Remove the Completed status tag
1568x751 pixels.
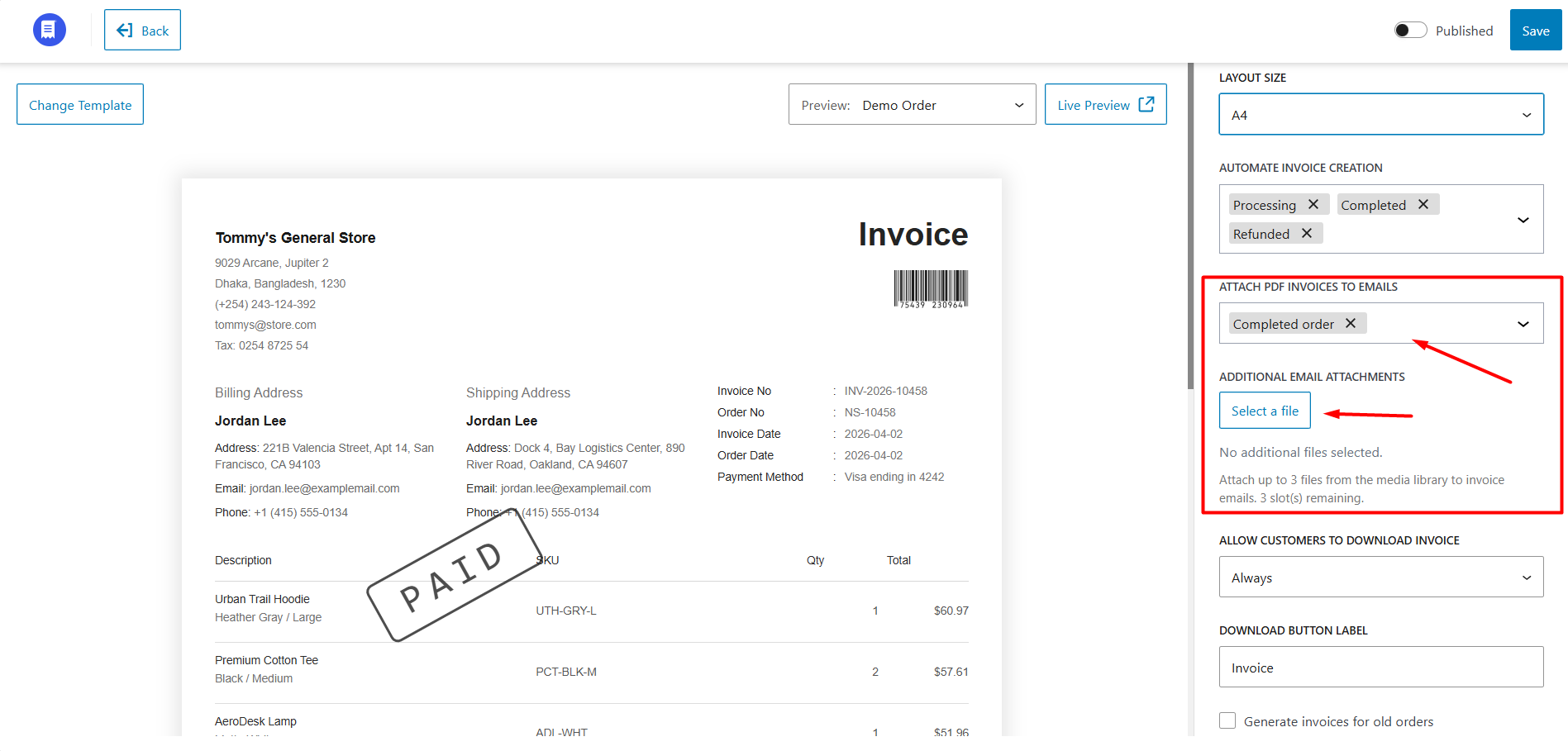[x=1423, y=204]
